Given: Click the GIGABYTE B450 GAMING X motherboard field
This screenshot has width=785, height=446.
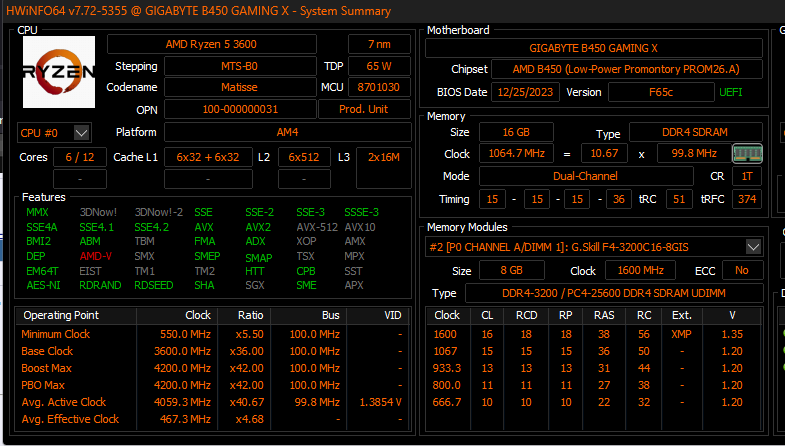Looking at the screenshot, I should coord(593,48).
